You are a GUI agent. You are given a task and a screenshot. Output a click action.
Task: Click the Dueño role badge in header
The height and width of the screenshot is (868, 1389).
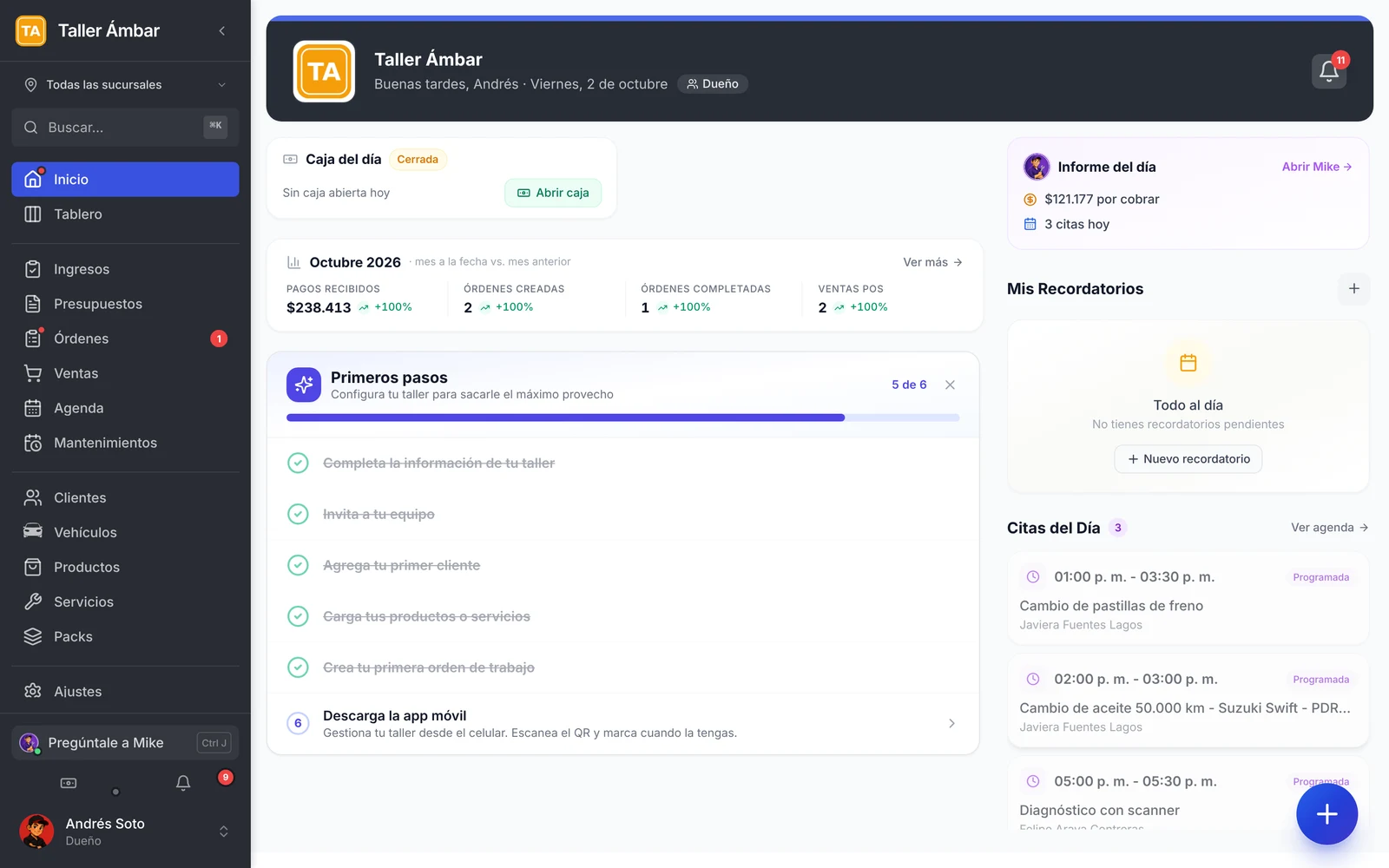(x=713, y=84)
